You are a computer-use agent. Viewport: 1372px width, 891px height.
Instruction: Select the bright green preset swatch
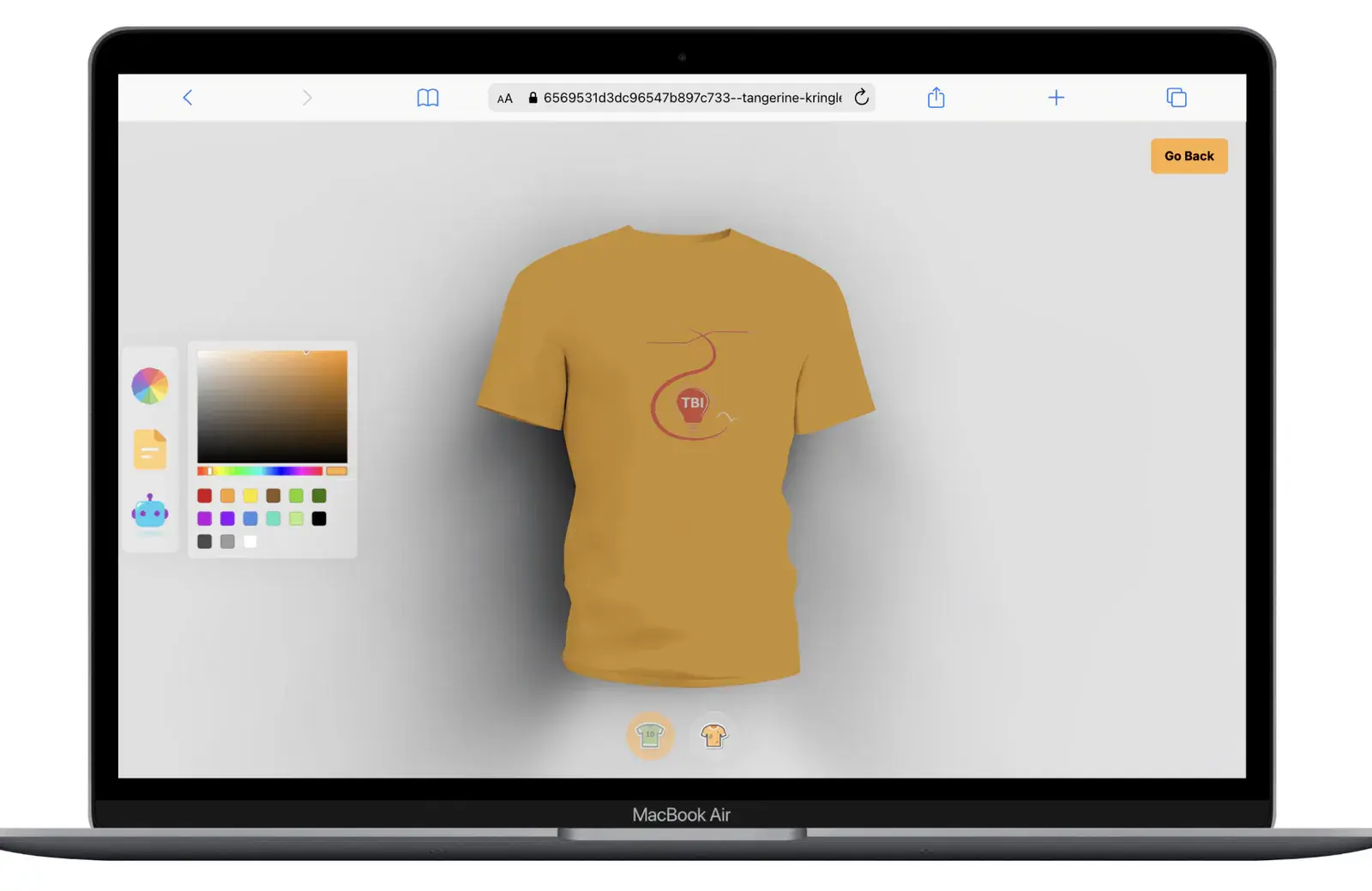(x=296, y=496)
